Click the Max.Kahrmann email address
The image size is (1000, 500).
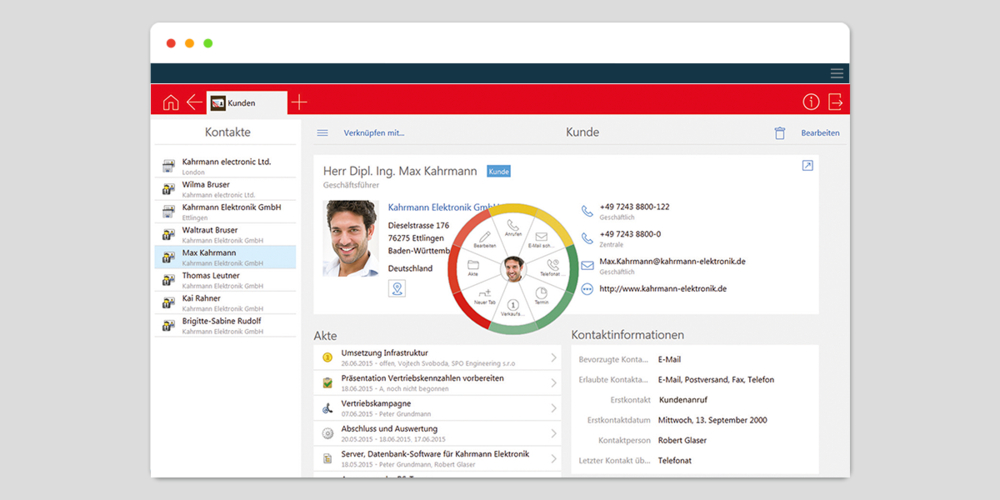coord(672,261)
